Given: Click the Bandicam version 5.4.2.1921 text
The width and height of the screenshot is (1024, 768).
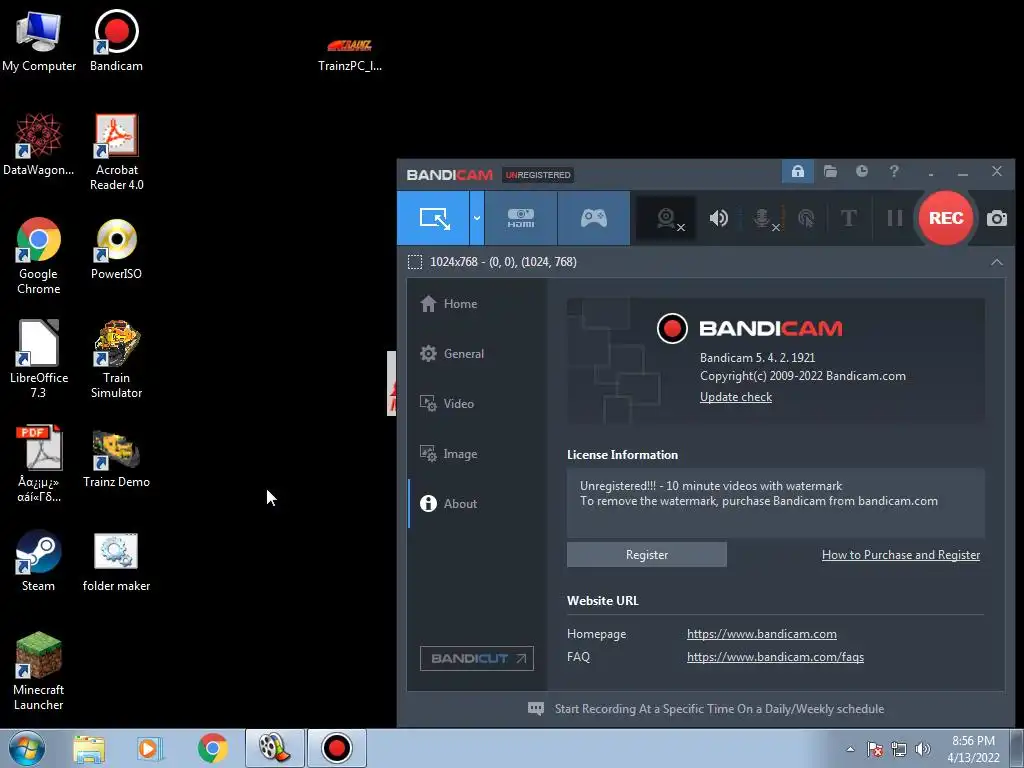Looking at the screenshot, I should pyautogui.click(x=757, y=358).
